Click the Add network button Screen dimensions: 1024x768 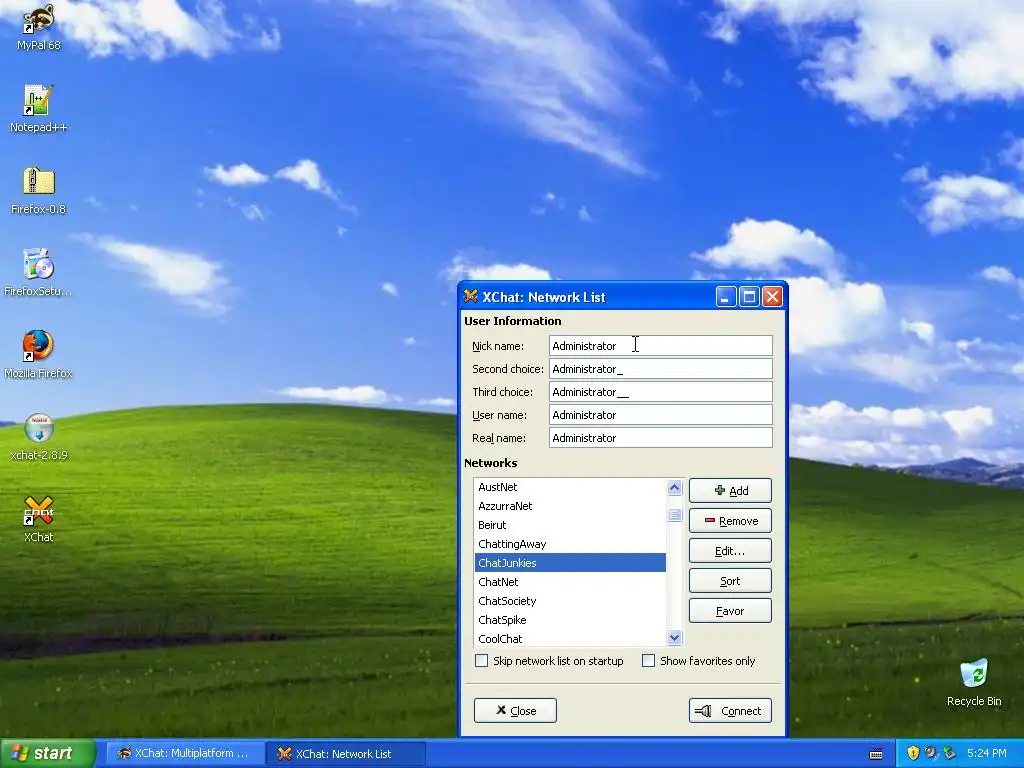[730, 490]
